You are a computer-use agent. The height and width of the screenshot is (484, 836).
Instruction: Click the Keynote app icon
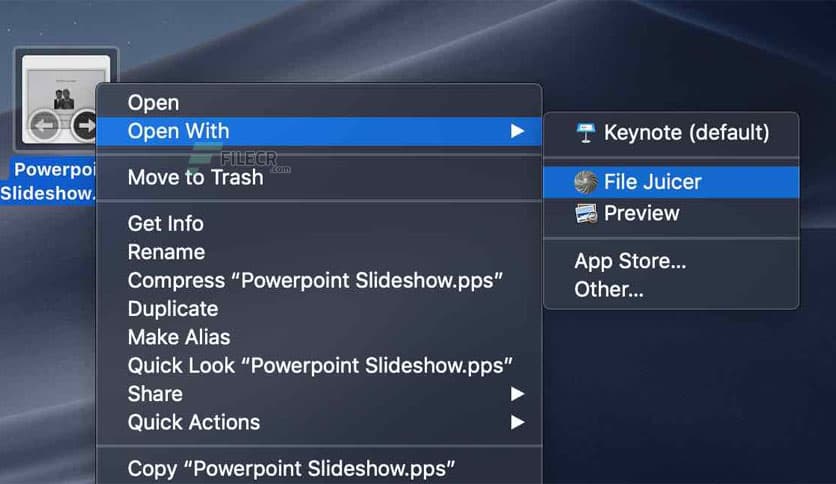click(x=585, y=133)
